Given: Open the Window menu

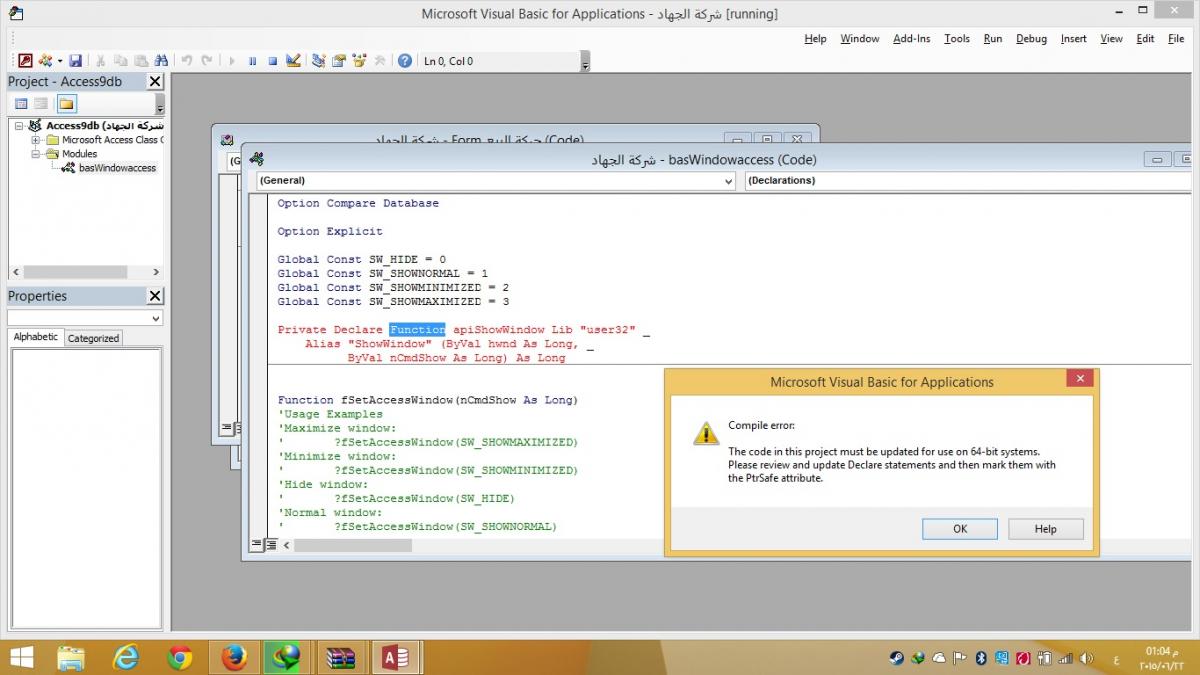Looking at the screenshot, I should 860,39.
